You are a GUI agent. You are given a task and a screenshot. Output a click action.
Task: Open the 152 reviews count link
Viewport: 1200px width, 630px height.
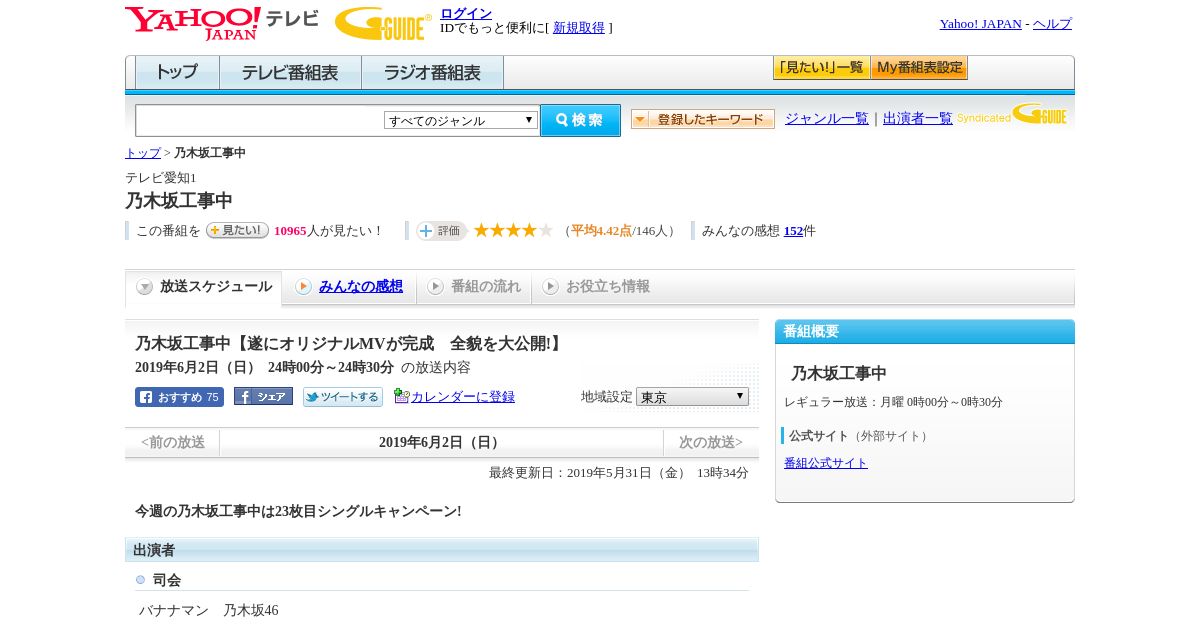pos(793,231)
